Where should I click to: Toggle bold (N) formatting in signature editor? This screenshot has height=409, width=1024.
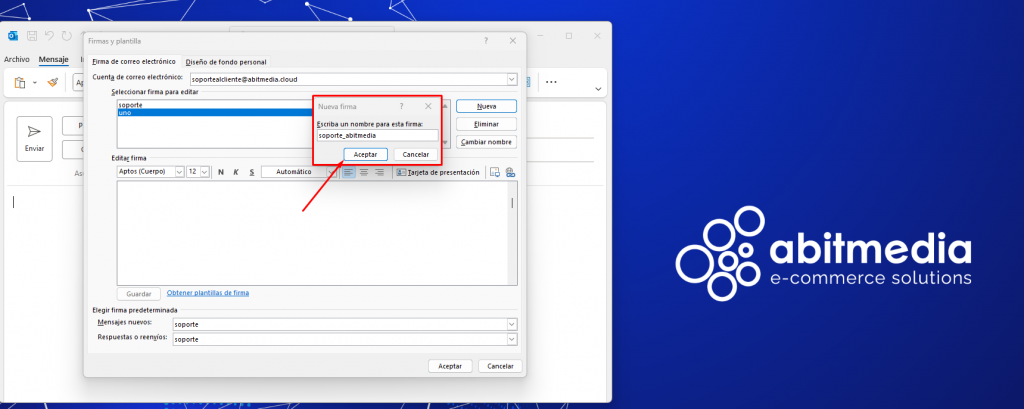click(x=221, y=172)
